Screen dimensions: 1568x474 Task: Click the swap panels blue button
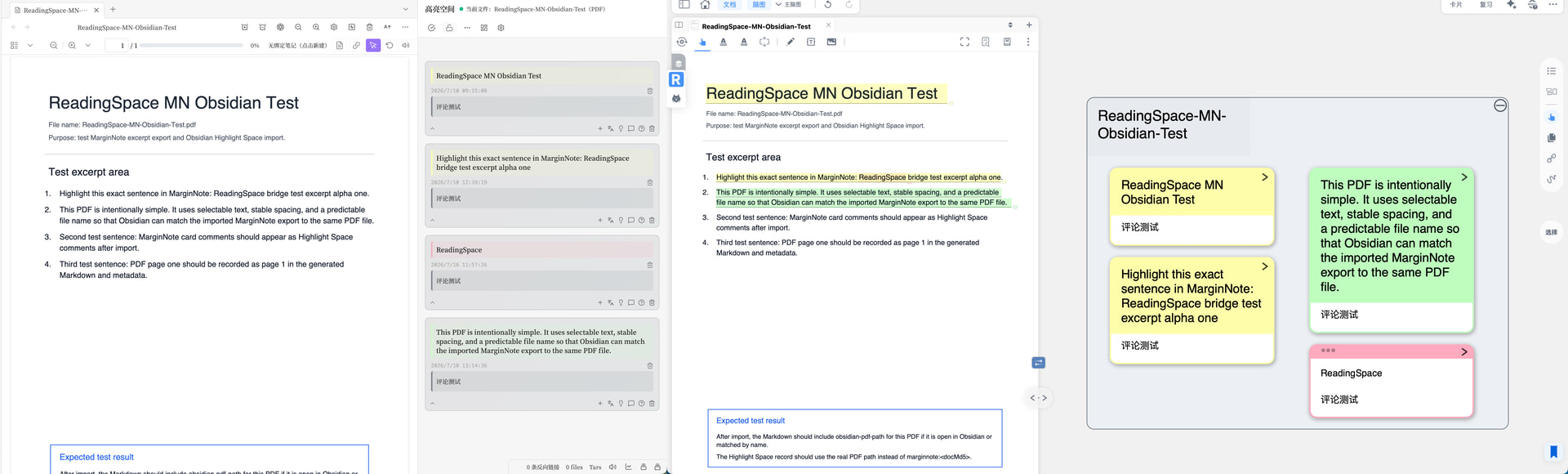[1039, 363]
